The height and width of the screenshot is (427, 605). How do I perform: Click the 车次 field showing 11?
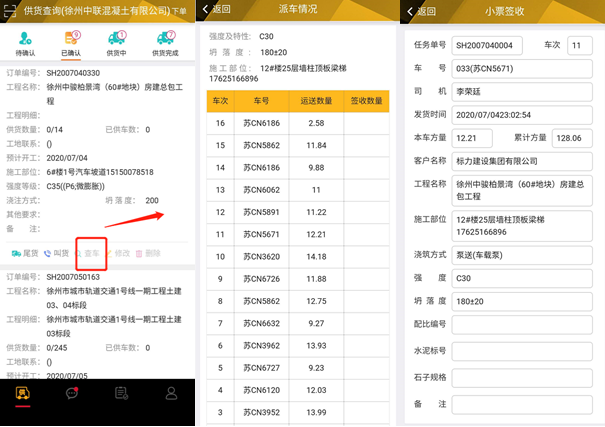coord(580,46)
